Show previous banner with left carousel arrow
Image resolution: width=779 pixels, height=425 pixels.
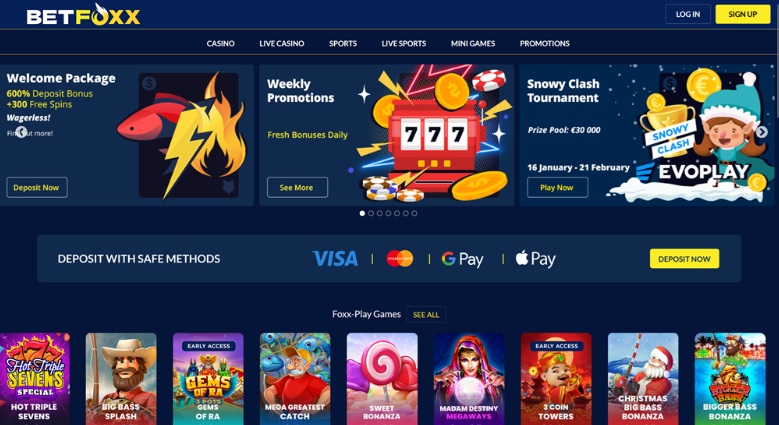(21, 132)
